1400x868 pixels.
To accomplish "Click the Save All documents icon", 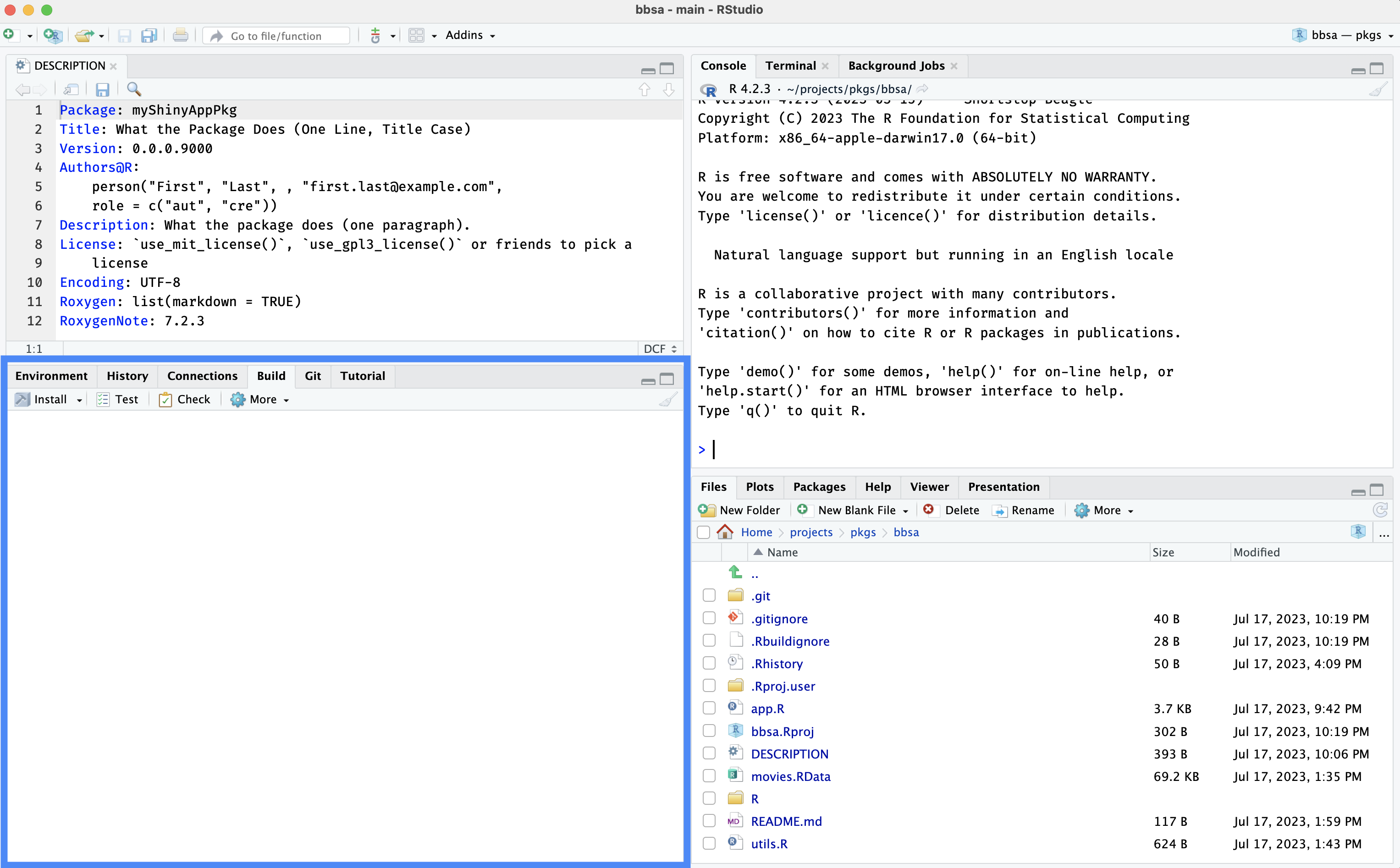I will click(149, 36).
